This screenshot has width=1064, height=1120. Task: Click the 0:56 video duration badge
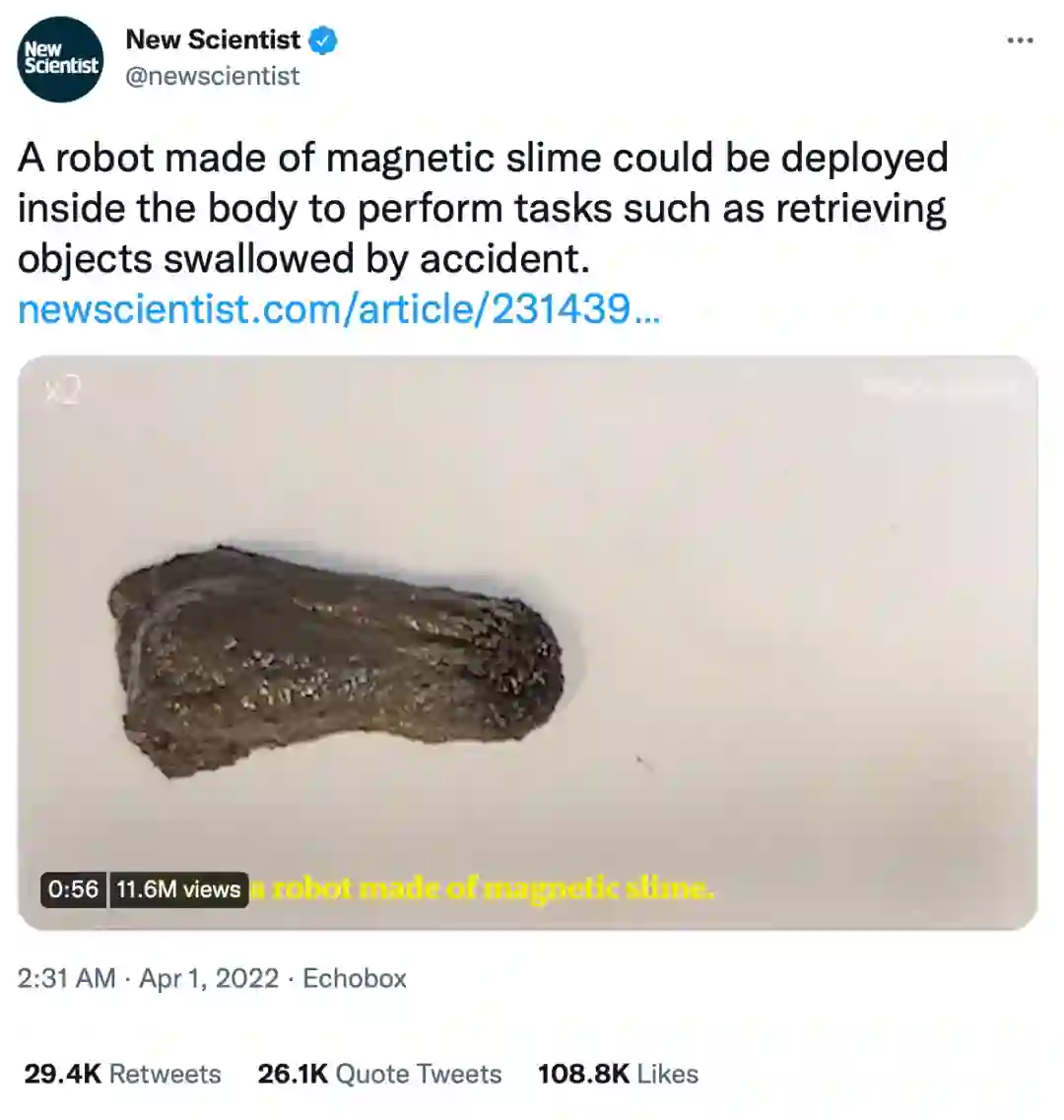pyautogui.click(x=73, y=889)
